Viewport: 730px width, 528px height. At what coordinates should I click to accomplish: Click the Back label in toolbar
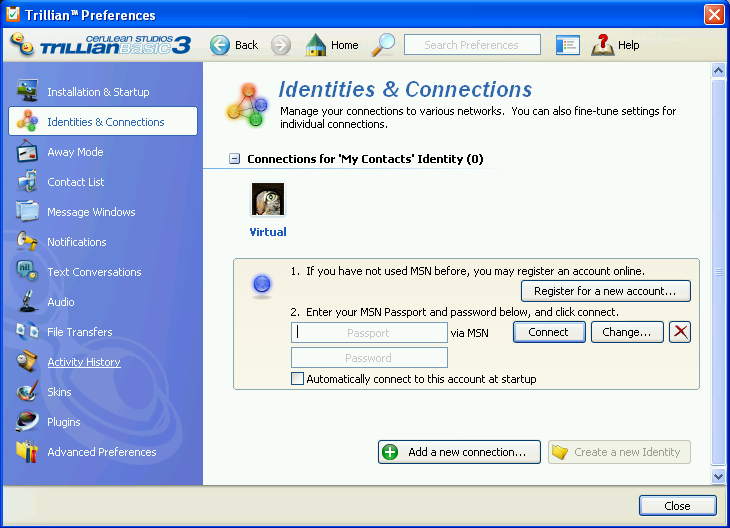(x=246, y=45)
